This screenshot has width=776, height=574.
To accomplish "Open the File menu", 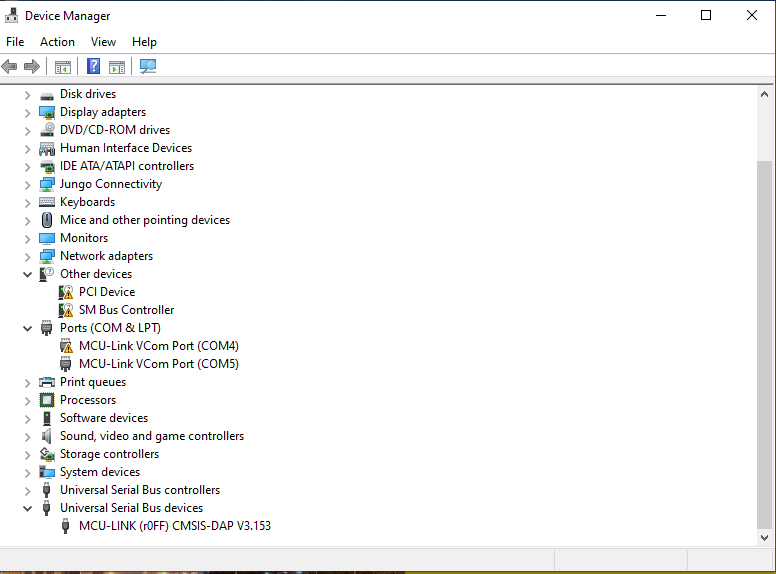I will pos(15,42).
